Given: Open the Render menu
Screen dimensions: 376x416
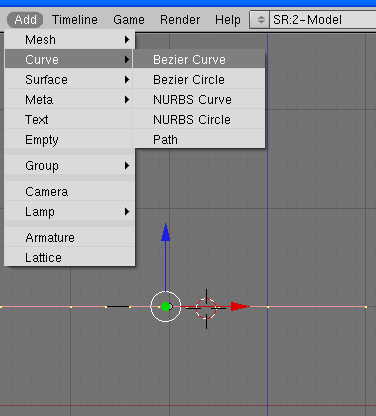Looking at the screenshot, I should (x=180, y=20).
